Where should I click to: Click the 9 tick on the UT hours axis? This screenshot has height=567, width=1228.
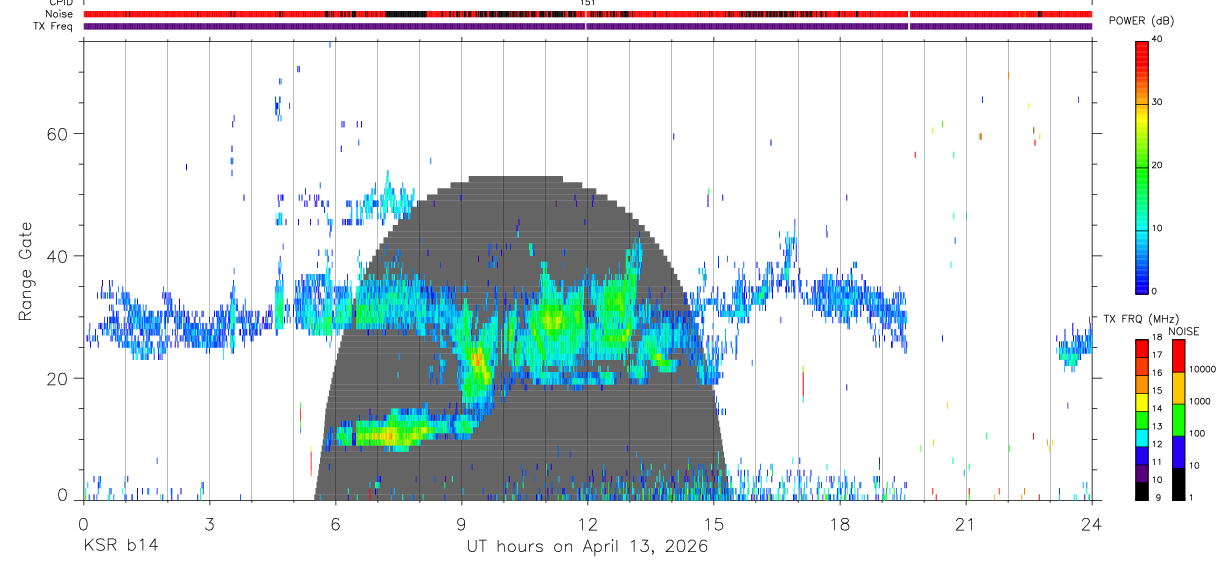pos(461,523)
